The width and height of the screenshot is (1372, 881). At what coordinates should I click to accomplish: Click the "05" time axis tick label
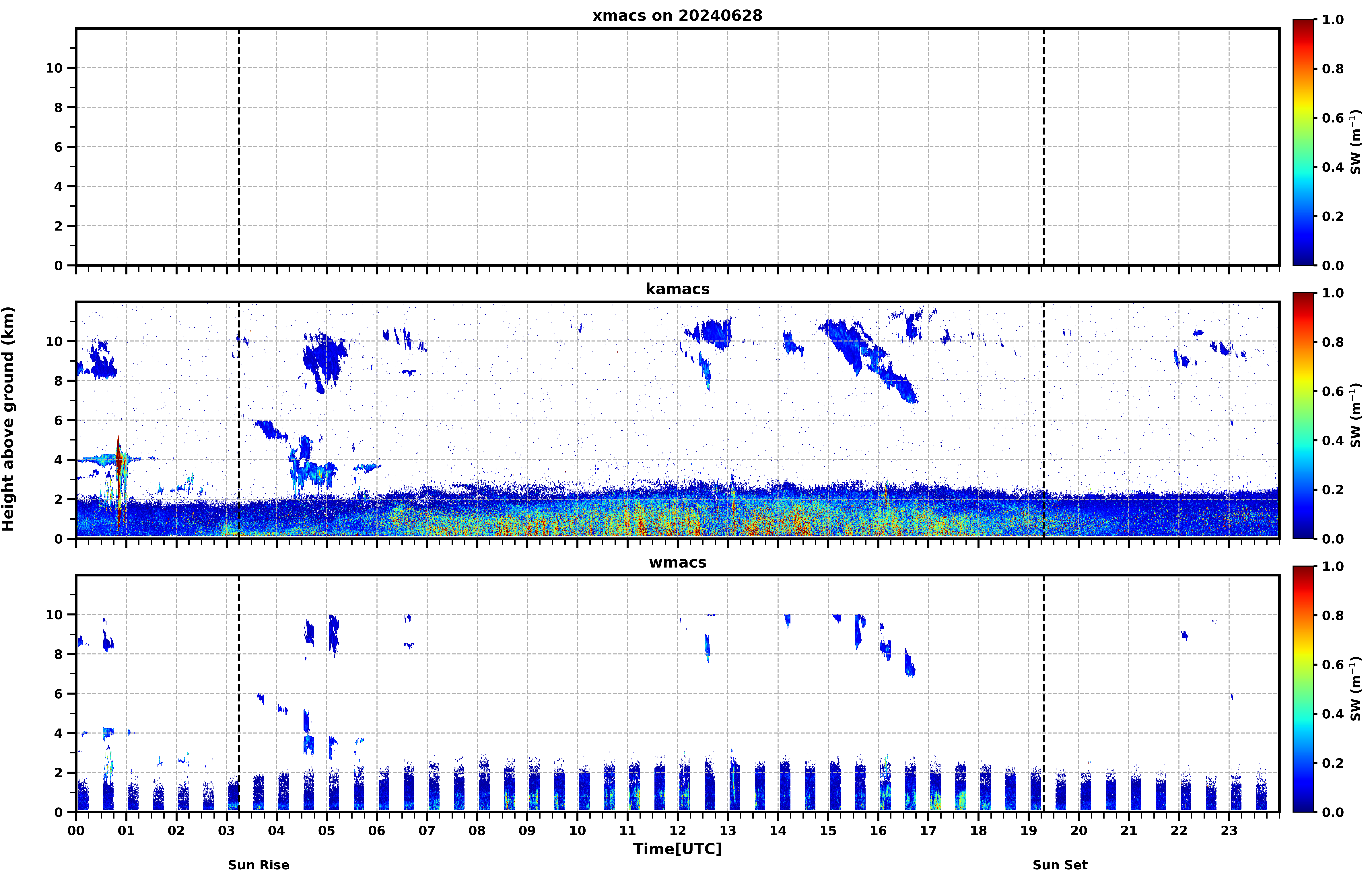click(x=327, y=831)
